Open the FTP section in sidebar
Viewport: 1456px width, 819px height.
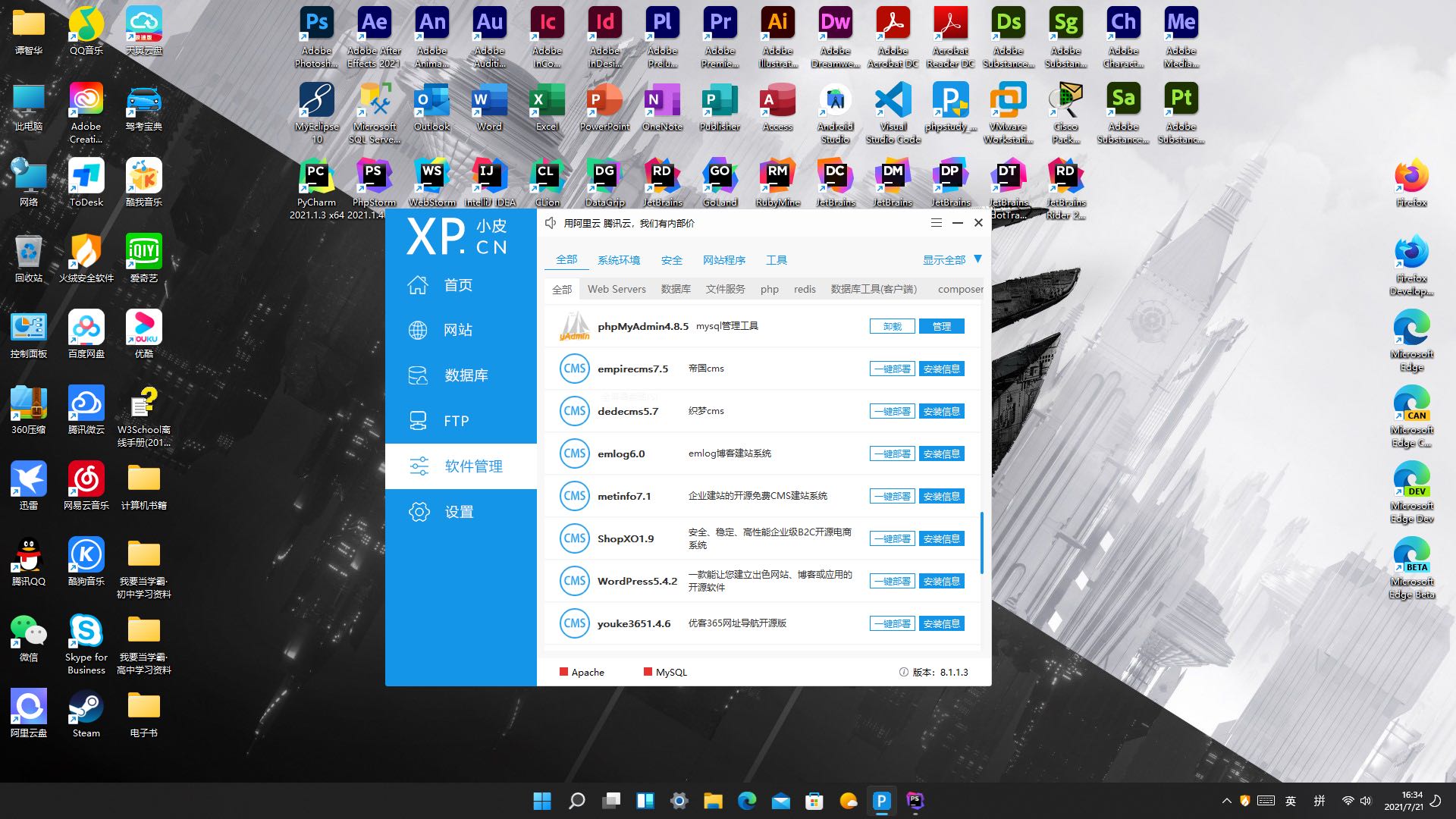point(455,421)
